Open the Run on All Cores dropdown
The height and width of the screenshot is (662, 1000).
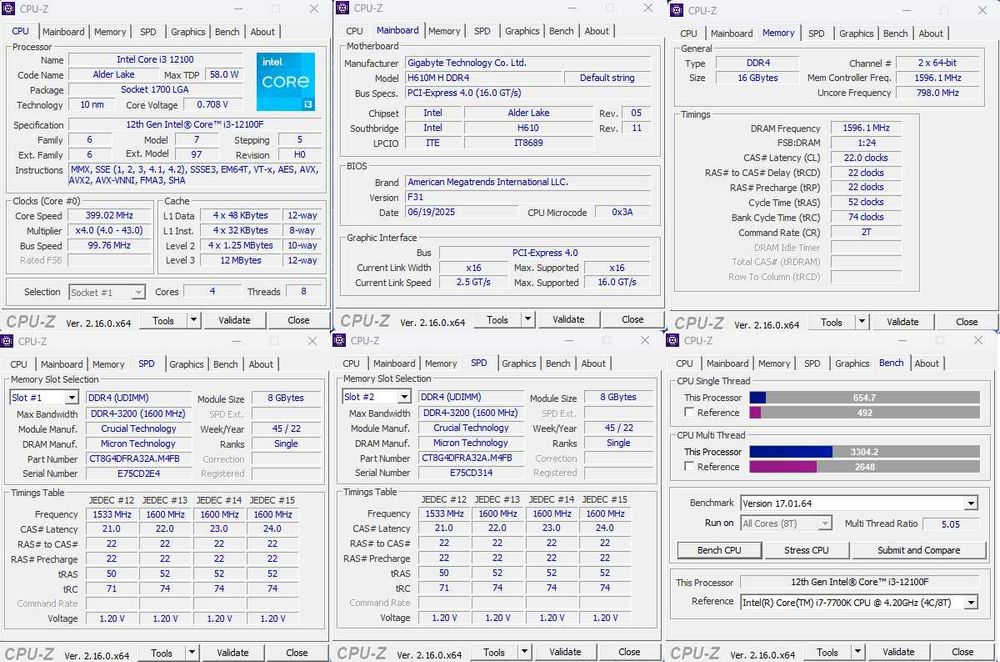coord(786,524)
